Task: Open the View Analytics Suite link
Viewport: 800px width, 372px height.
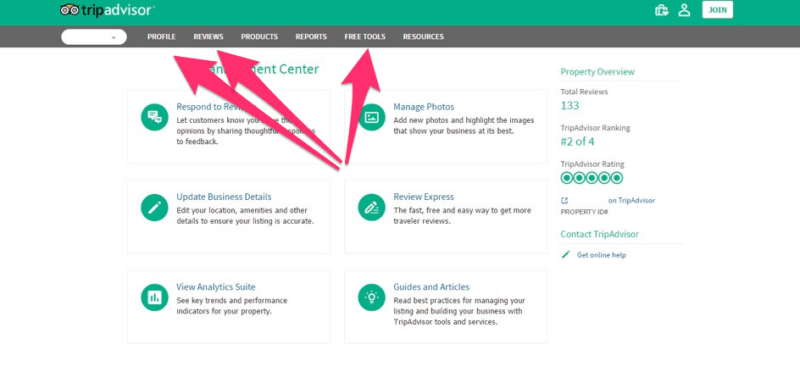Action: point(216,287)
